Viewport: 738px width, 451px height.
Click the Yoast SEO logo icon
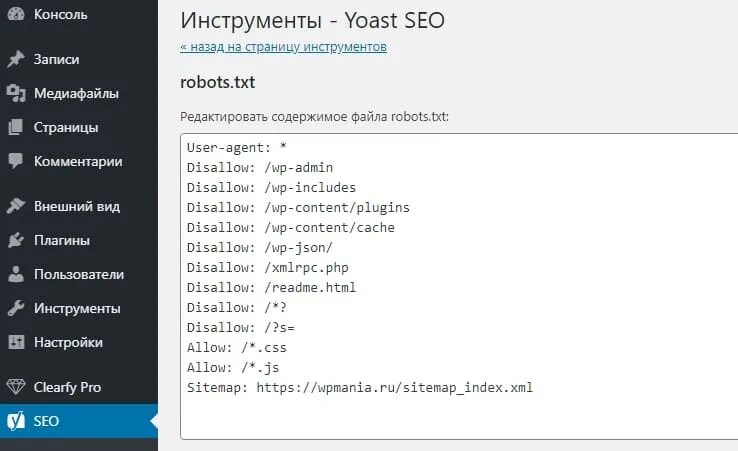(x=15, y=421)
